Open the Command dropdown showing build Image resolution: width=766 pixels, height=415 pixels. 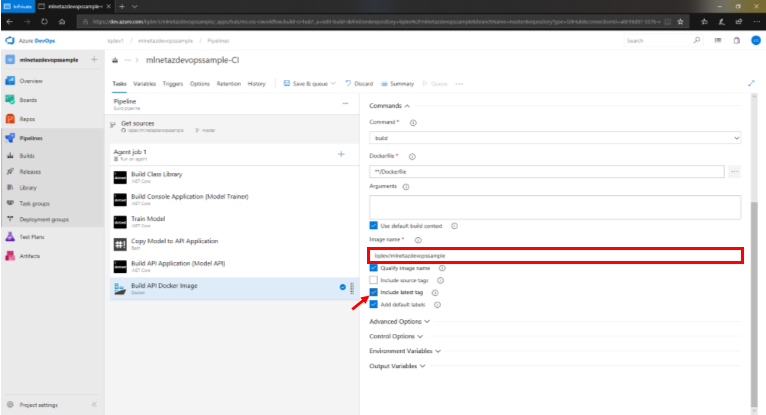tap(554, 137)
